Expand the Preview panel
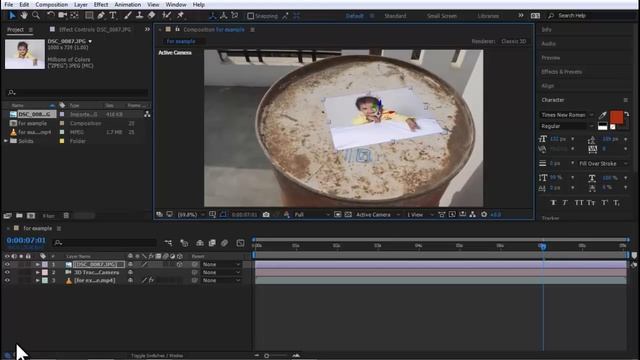Viewport: 640px width, 360px height. [551, 58]
